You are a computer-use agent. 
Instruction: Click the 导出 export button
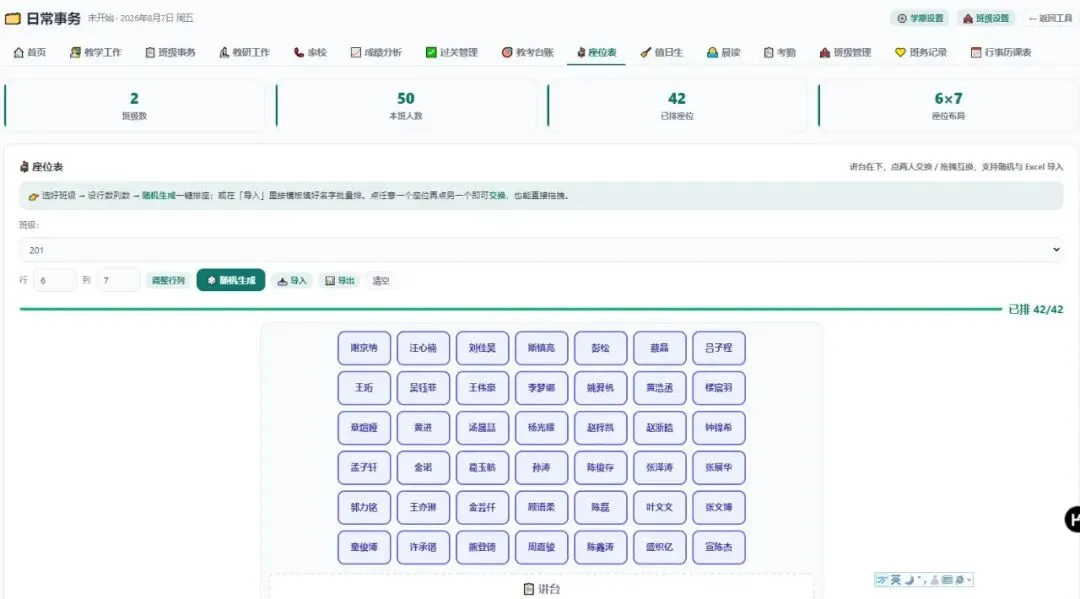point(340,281)
